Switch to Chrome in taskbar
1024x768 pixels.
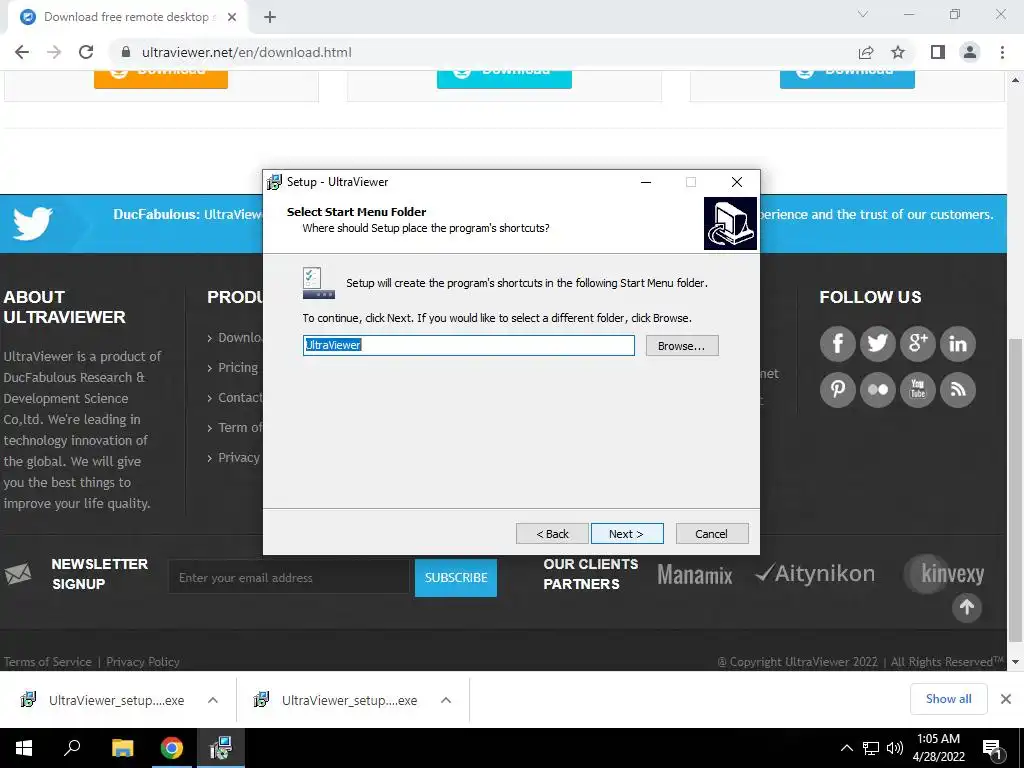pos(172,748)
